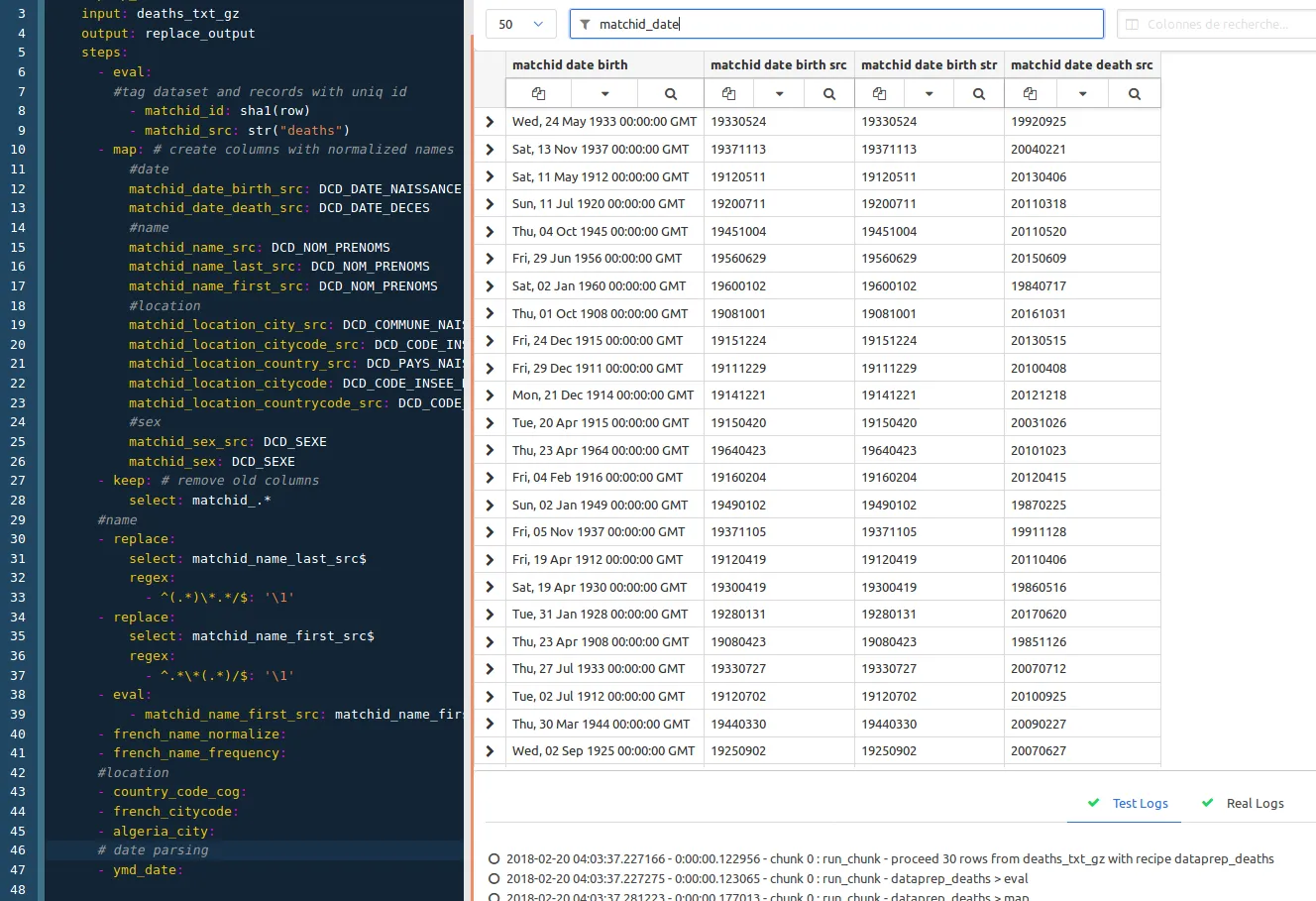This screenshot has height=901, width=1316.
Task: Click the funnel icon in the filter bar
Action: [586, 23]
